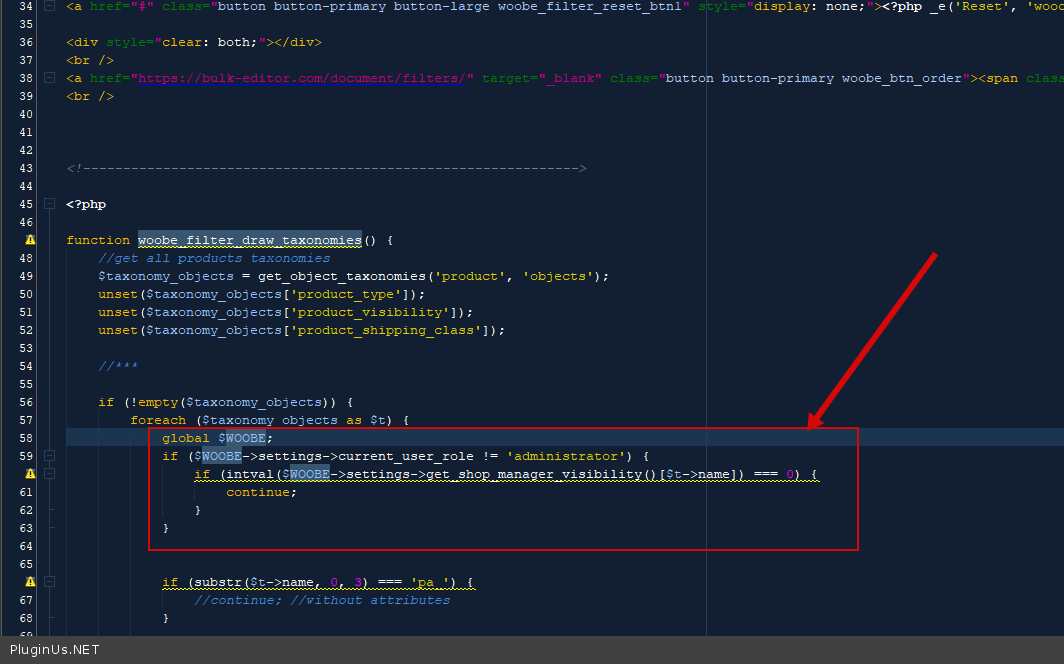Image resolution: width=1064 pixels, height=664 pixels.
Task: Collapse the <?php block at line 45
Action: pyautogui.click(x=49, y=204)
